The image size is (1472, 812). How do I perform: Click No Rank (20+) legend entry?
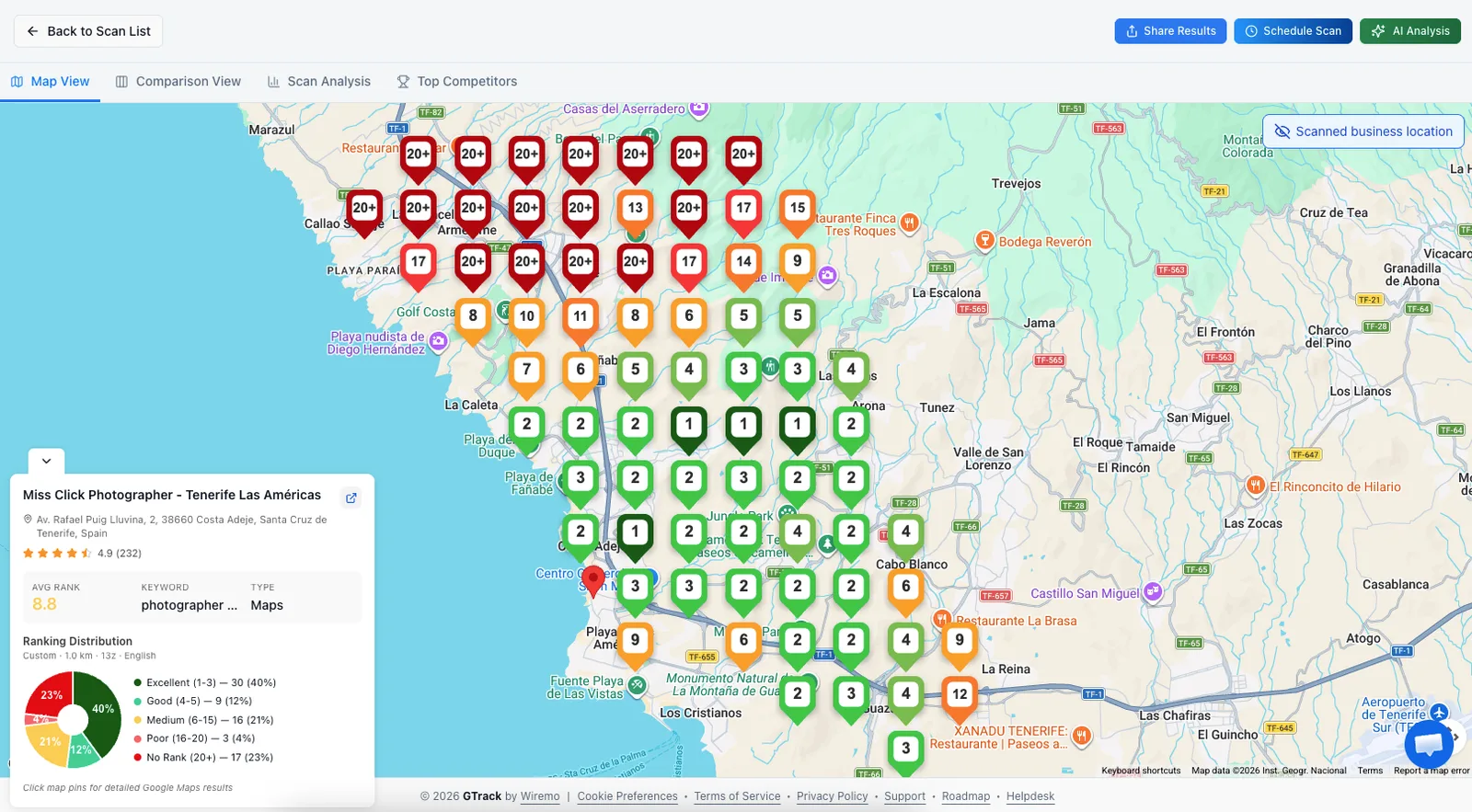203,758
